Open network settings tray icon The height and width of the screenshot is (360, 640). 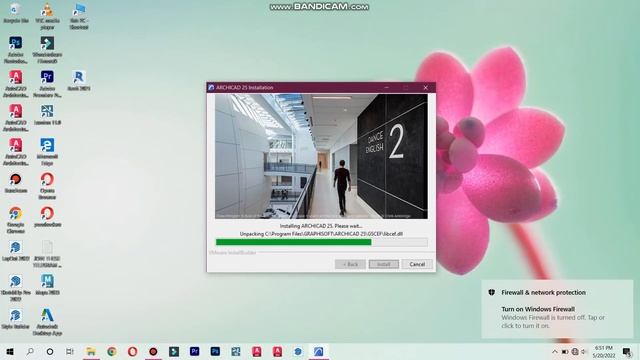tap(575, 351)
